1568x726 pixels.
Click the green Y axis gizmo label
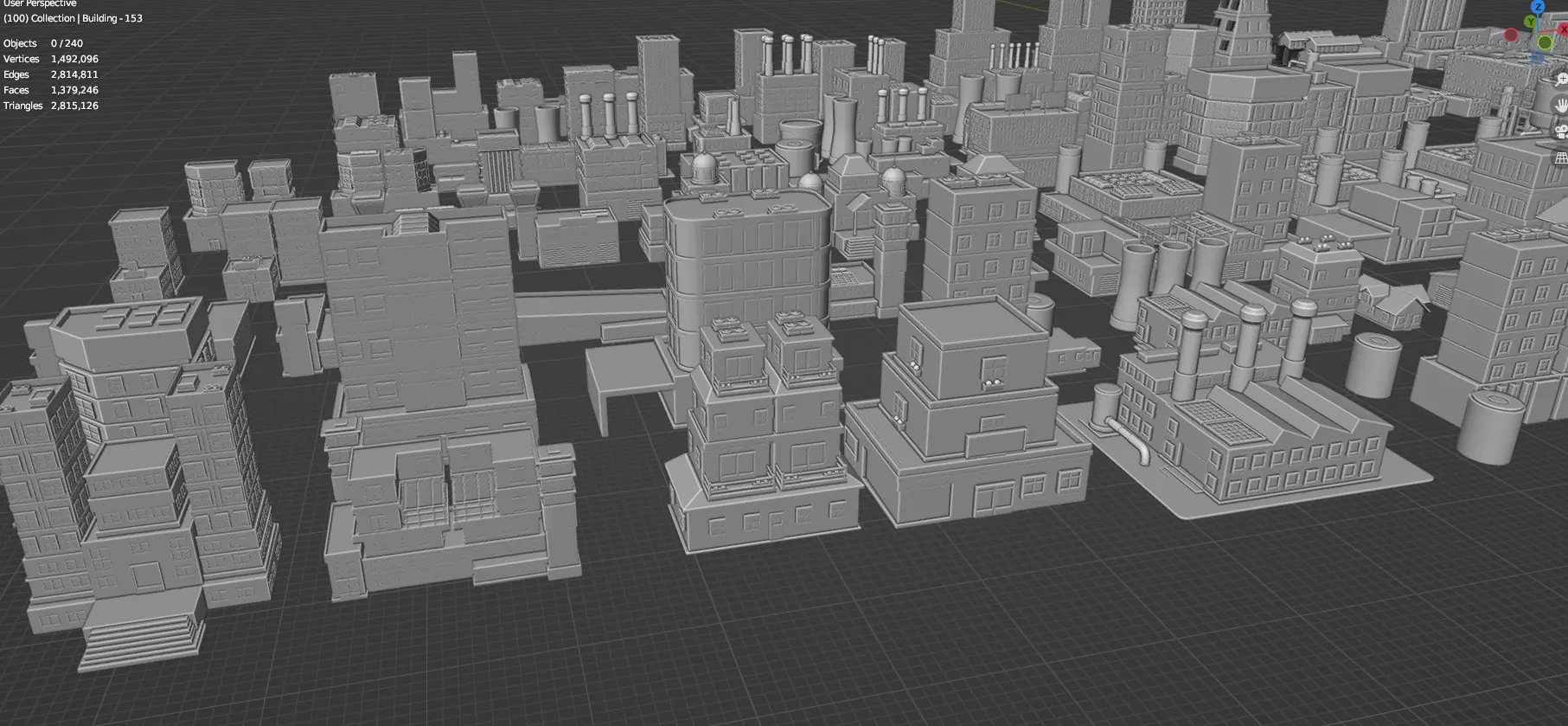point(1530,22)
